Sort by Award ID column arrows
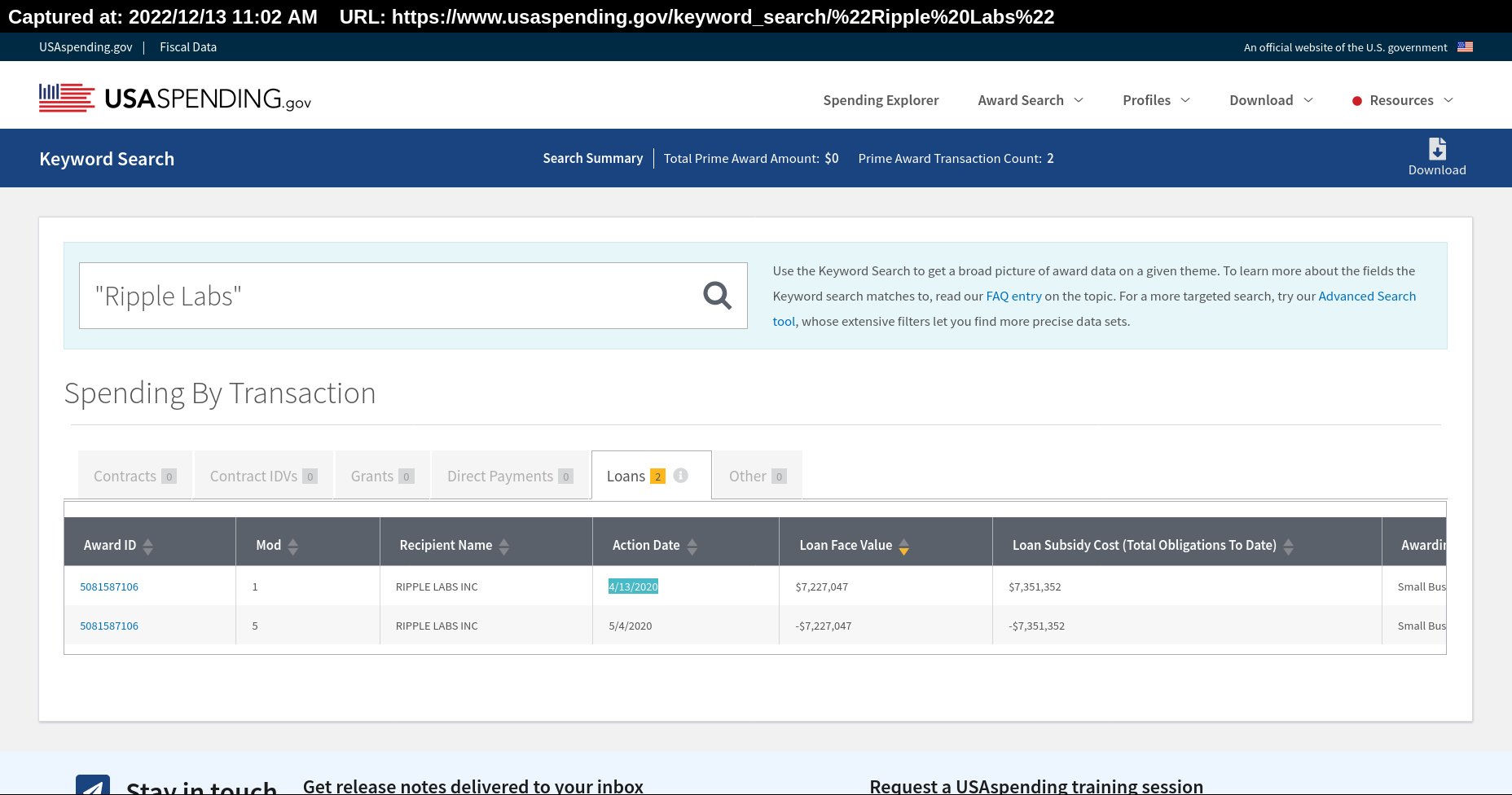This screenshot has width=1512, height=795. (148, 546)
